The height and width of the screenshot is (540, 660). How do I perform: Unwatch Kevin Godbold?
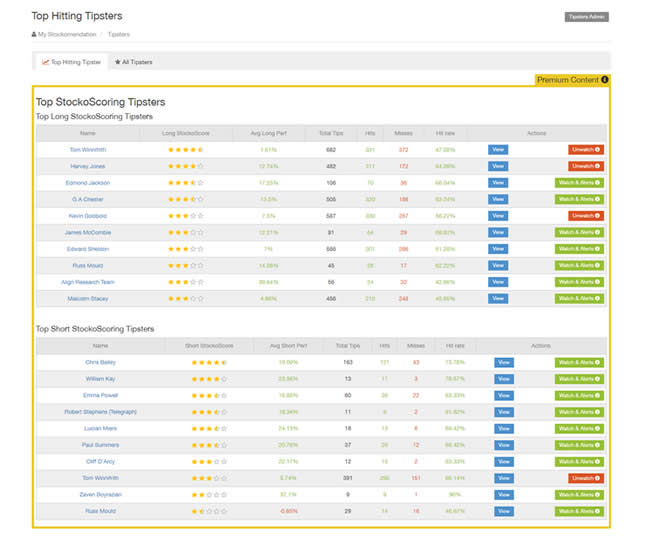586,216
